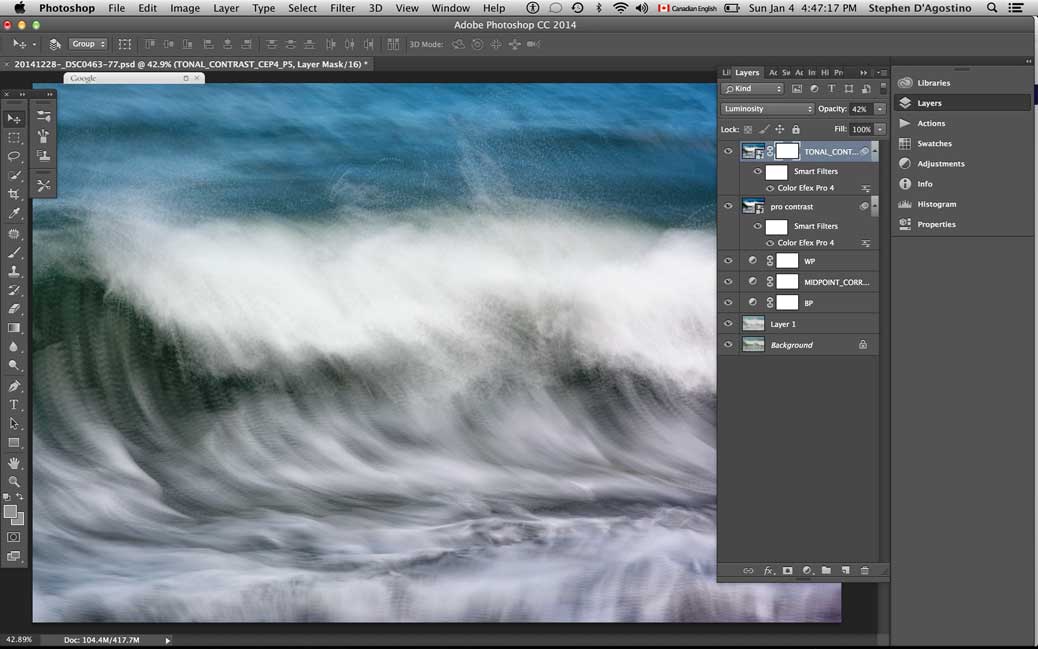Hide the Background layer
The height and width of the screenshot is (649, 1038).
(x=728, y=345)
